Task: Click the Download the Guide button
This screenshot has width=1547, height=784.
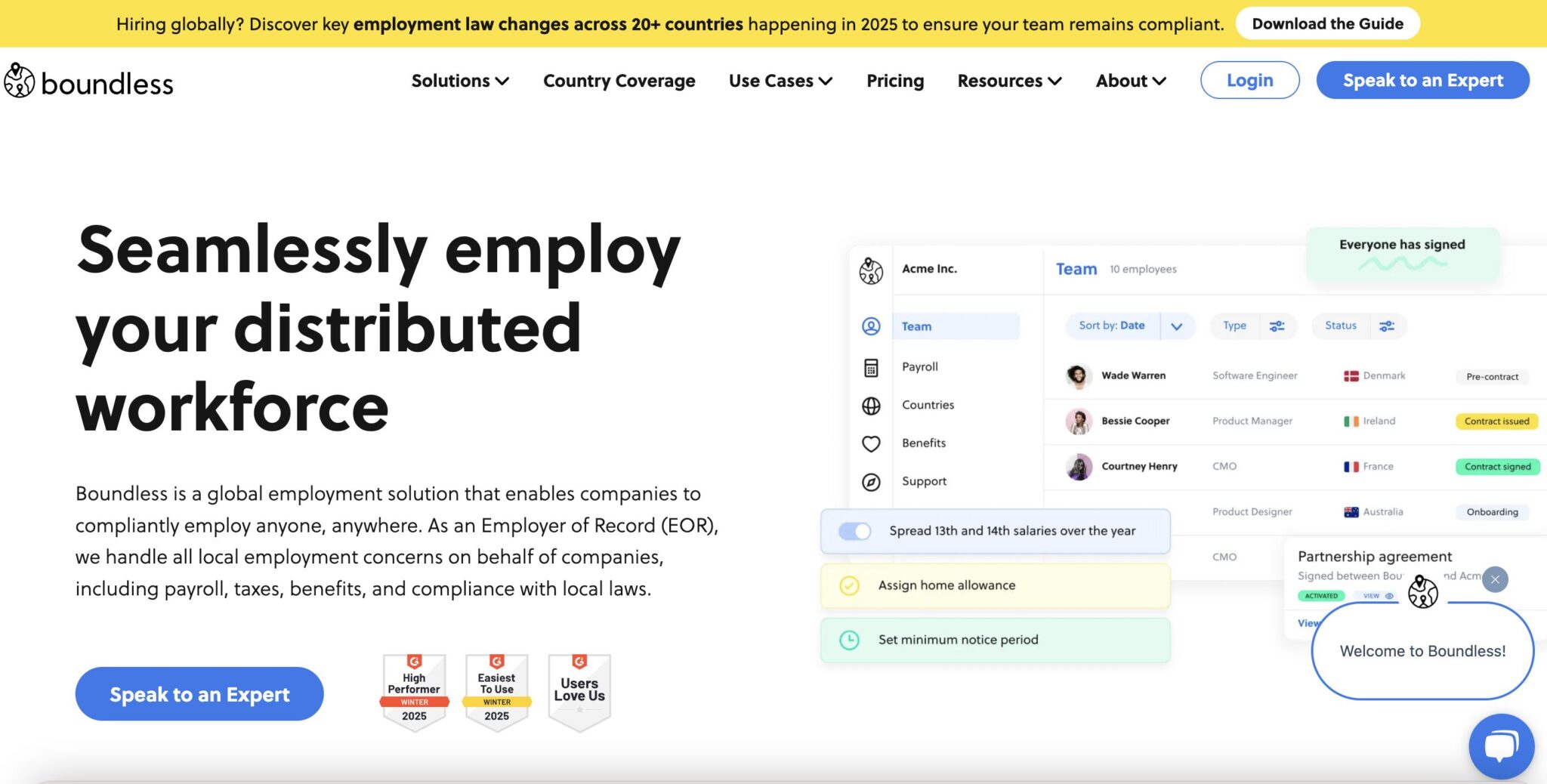Action: tap(1326, 23)
